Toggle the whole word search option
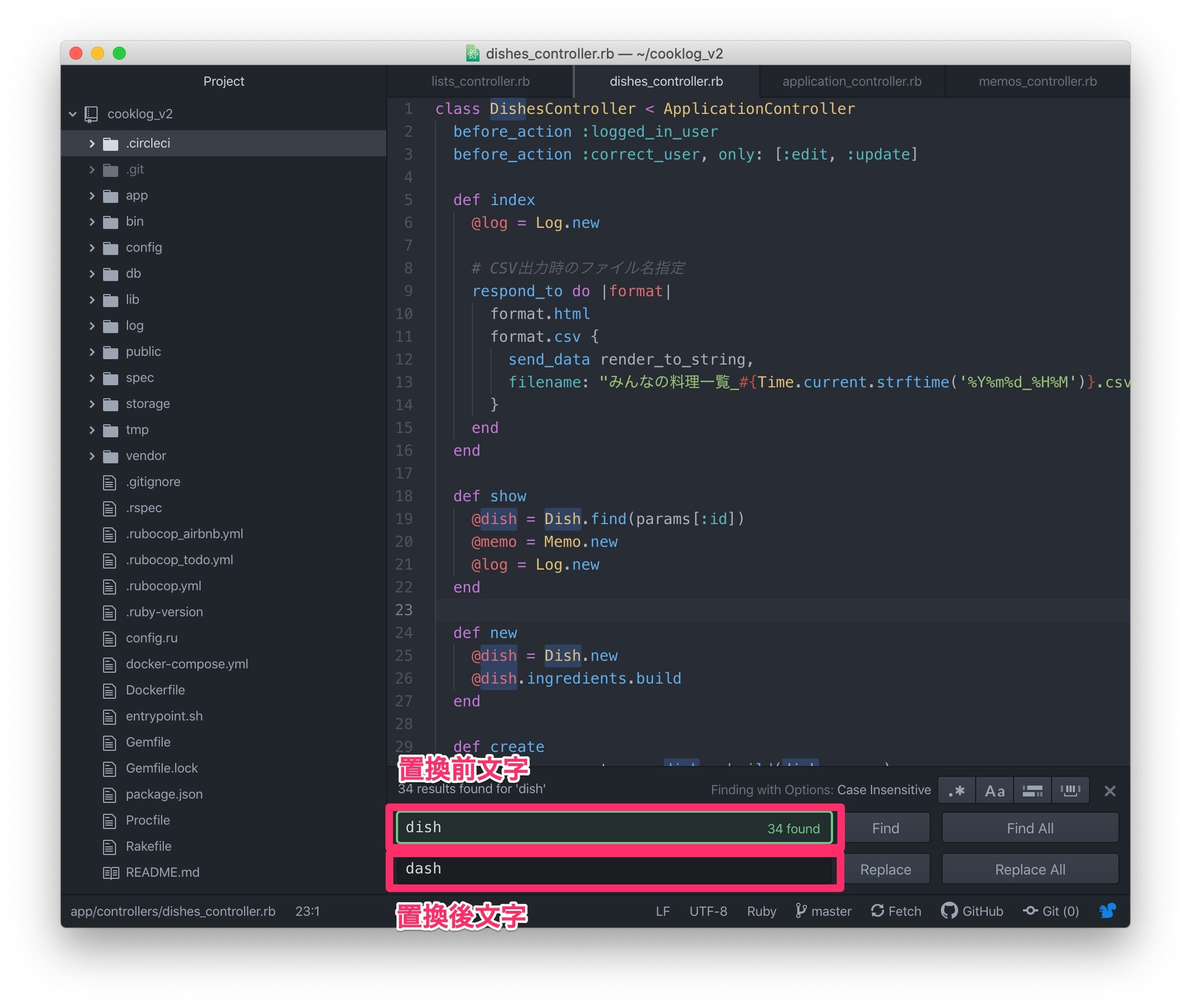 pyautogui.click(x=1070, y=791)
